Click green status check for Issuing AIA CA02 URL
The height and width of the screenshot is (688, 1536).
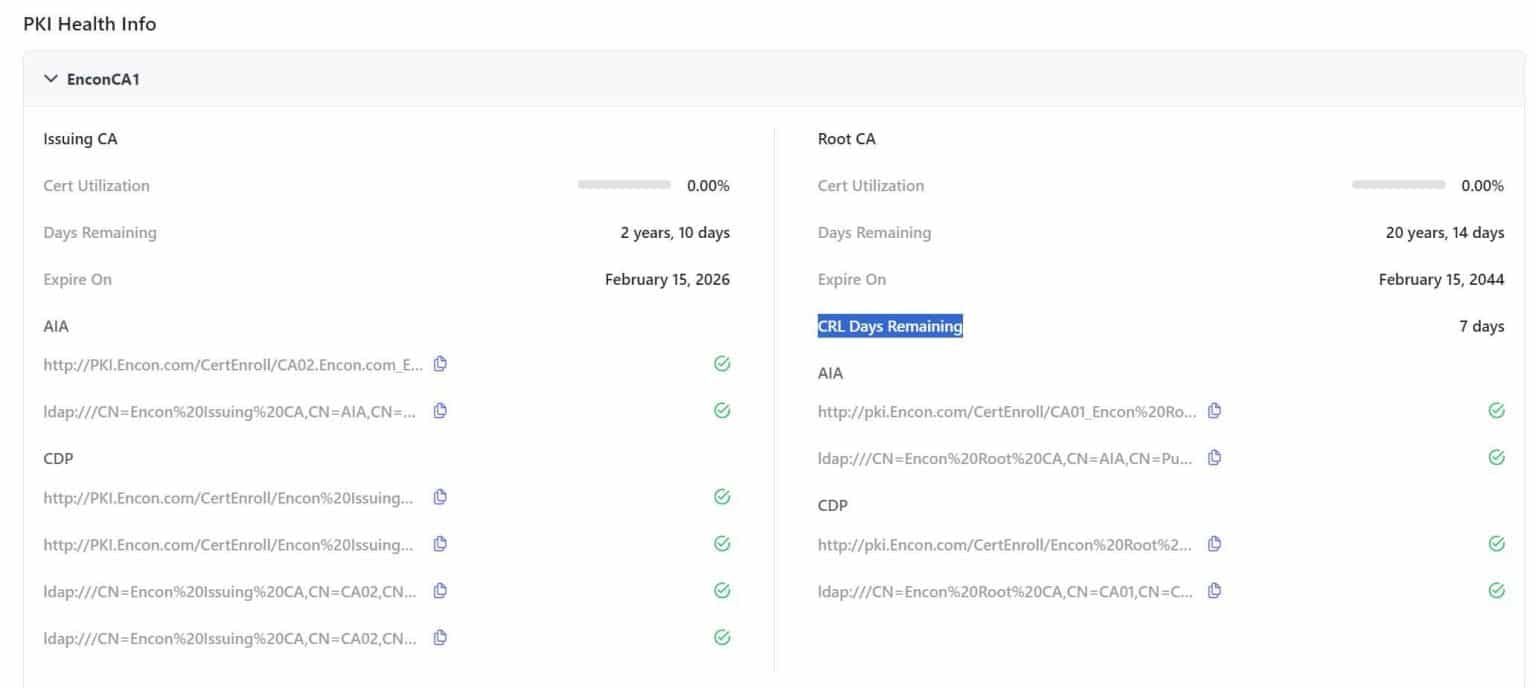[722, 364]
